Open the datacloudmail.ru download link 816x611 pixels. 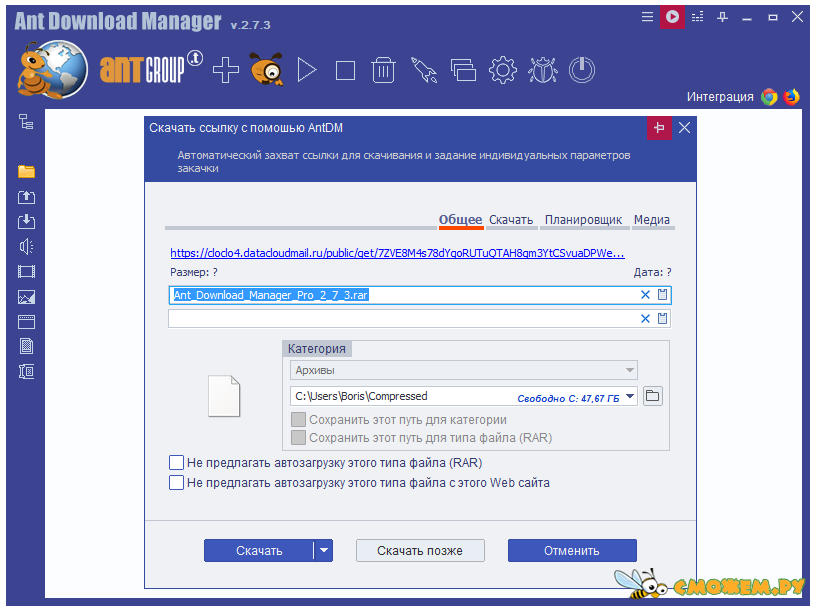(397, 253)
